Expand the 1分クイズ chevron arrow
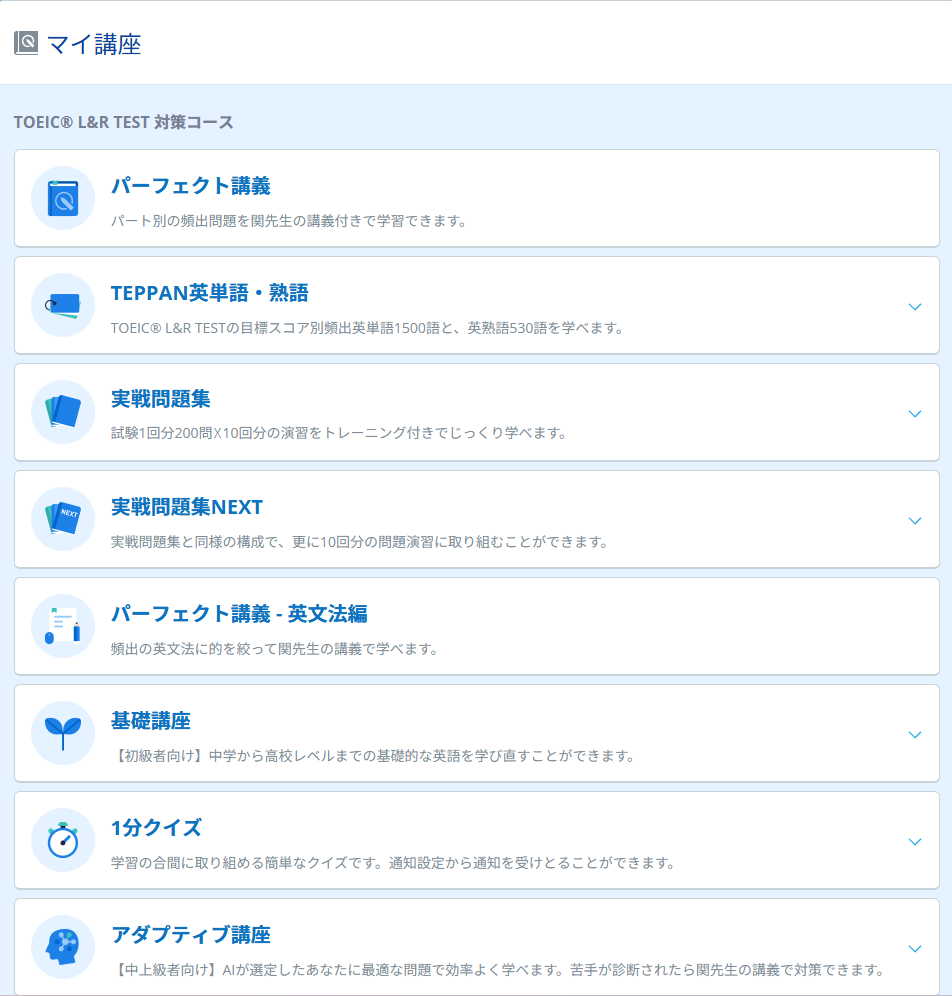Screen dimensions: 952x996 click(914, 841)
